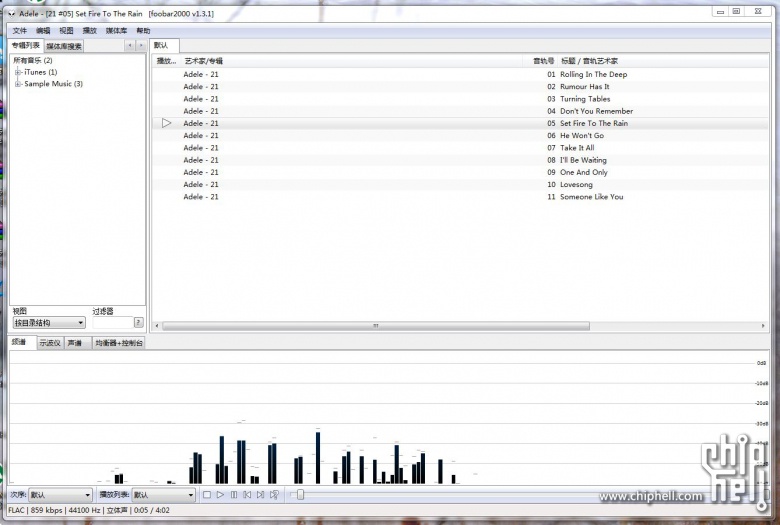Play a random track via the question-mark icon
Image resolution: width=780 pixels, height=525 pixels.
point(274,495)
